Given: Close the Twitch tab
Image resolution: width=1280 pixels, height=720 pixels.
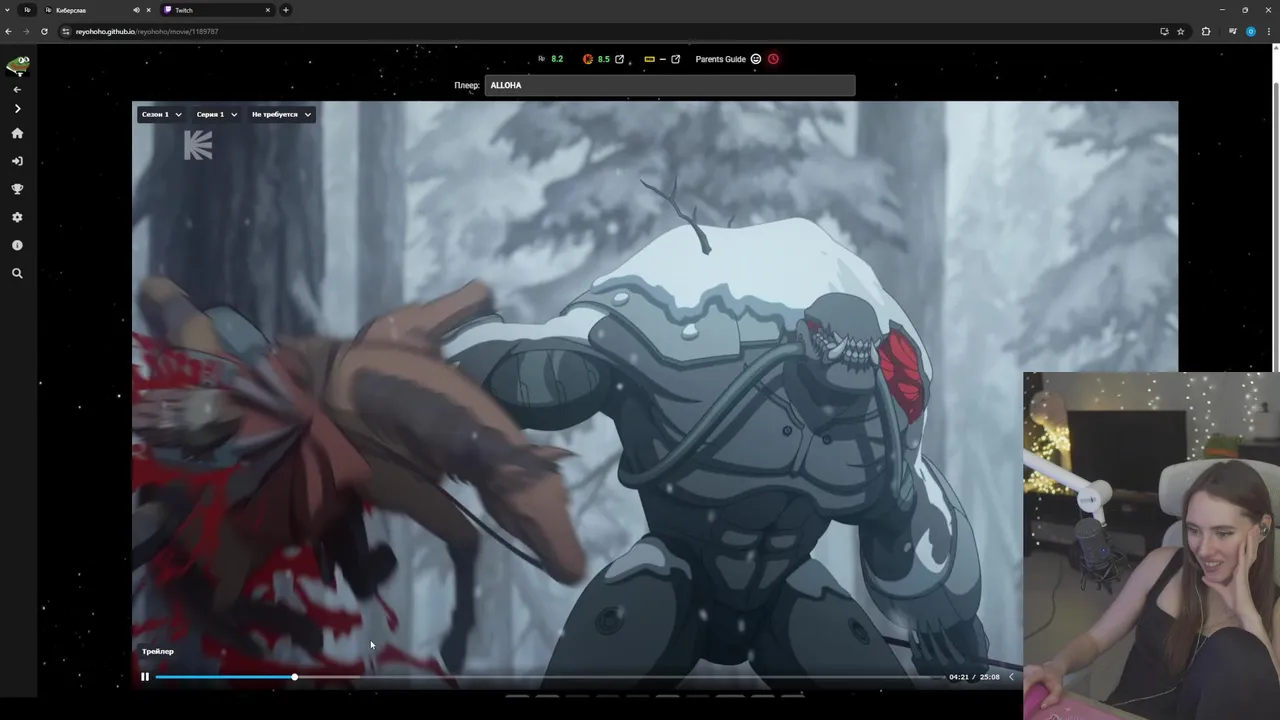Looking at the screenshot, I should point(267,10).
